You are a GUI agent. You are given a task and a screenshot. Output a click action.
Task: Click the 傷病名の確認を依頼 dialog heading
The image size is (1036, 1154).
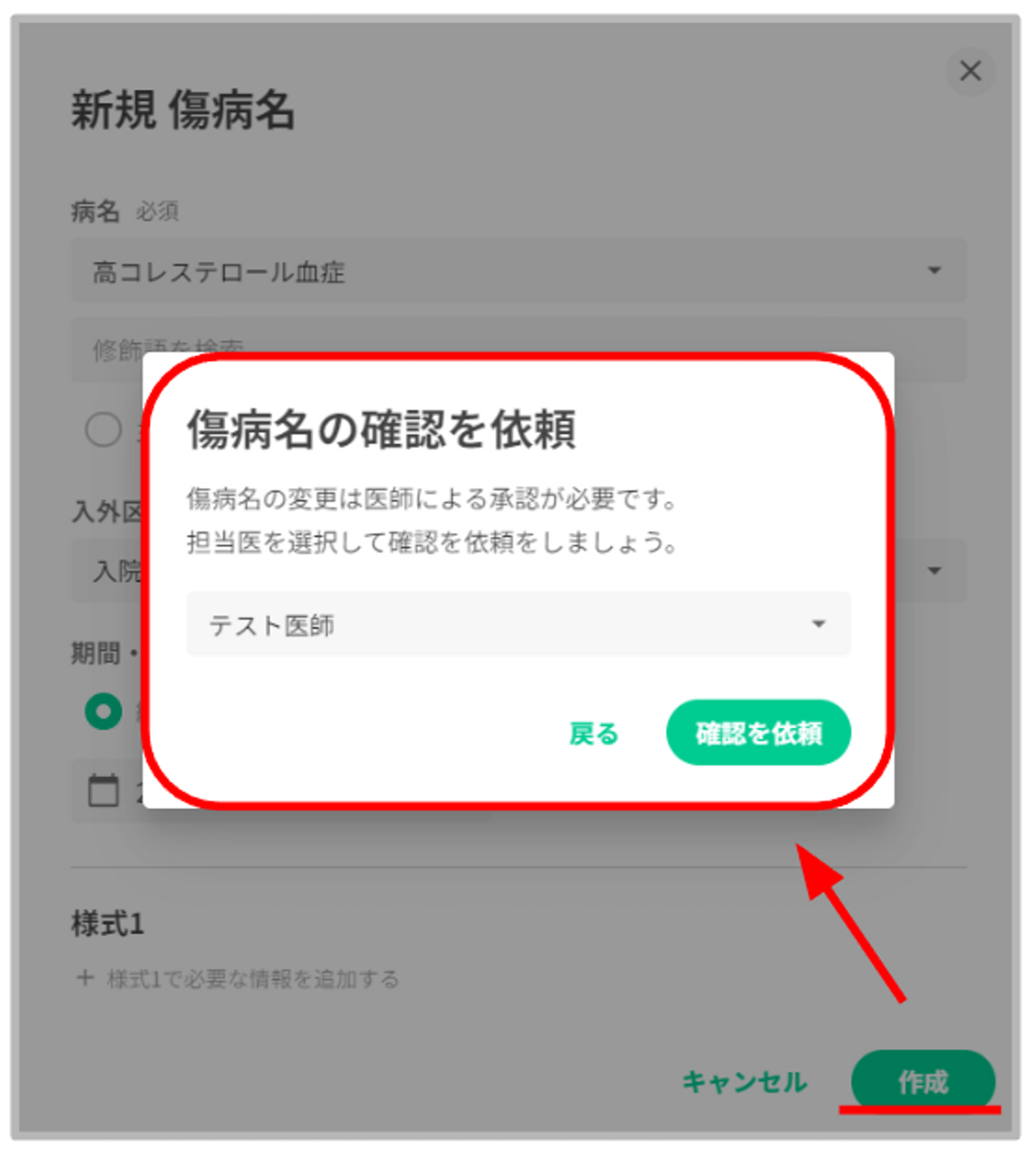[x=381, y=429]
